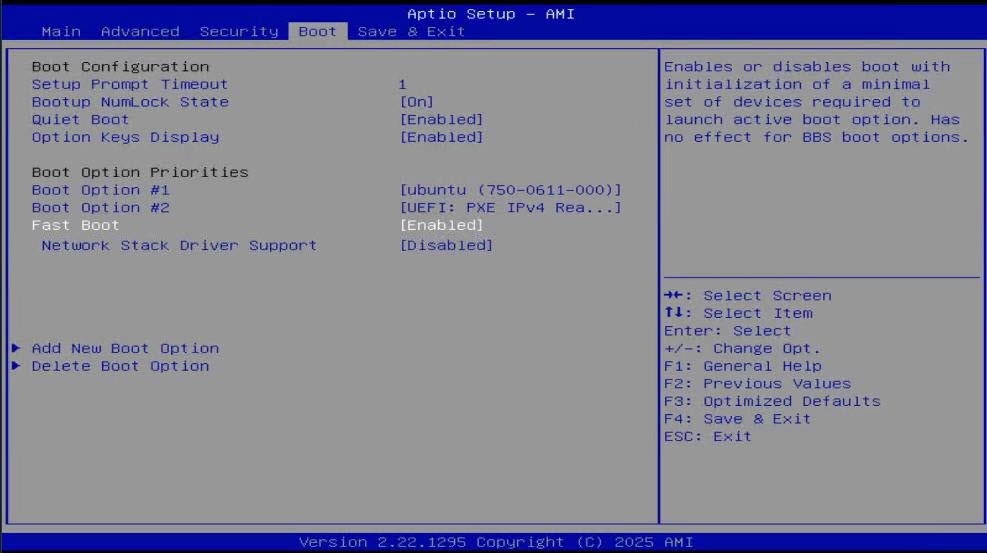Click the Select Item arrows hint
Screen dimensions: 987x553
(x=738, y=313)
